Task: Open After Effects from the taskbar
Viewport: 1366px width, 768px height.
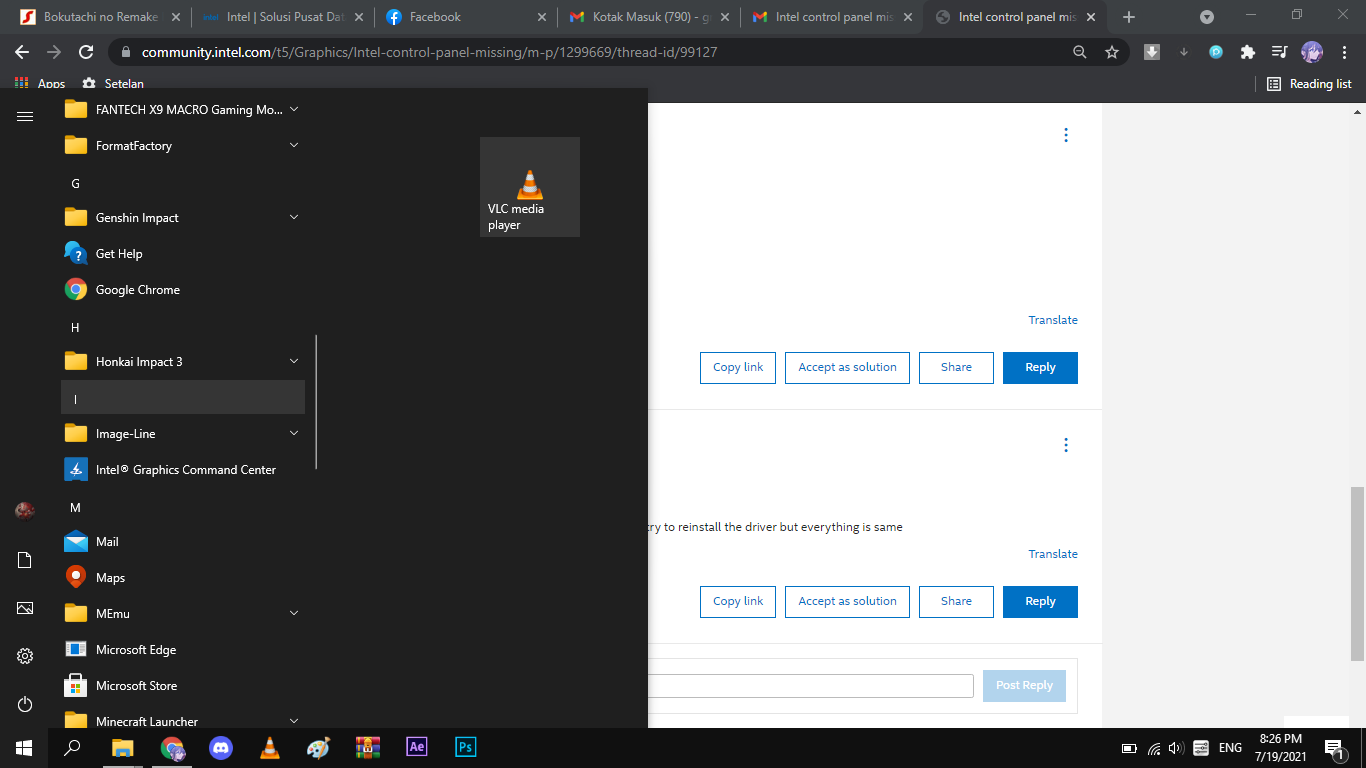Action: (416, 747)
